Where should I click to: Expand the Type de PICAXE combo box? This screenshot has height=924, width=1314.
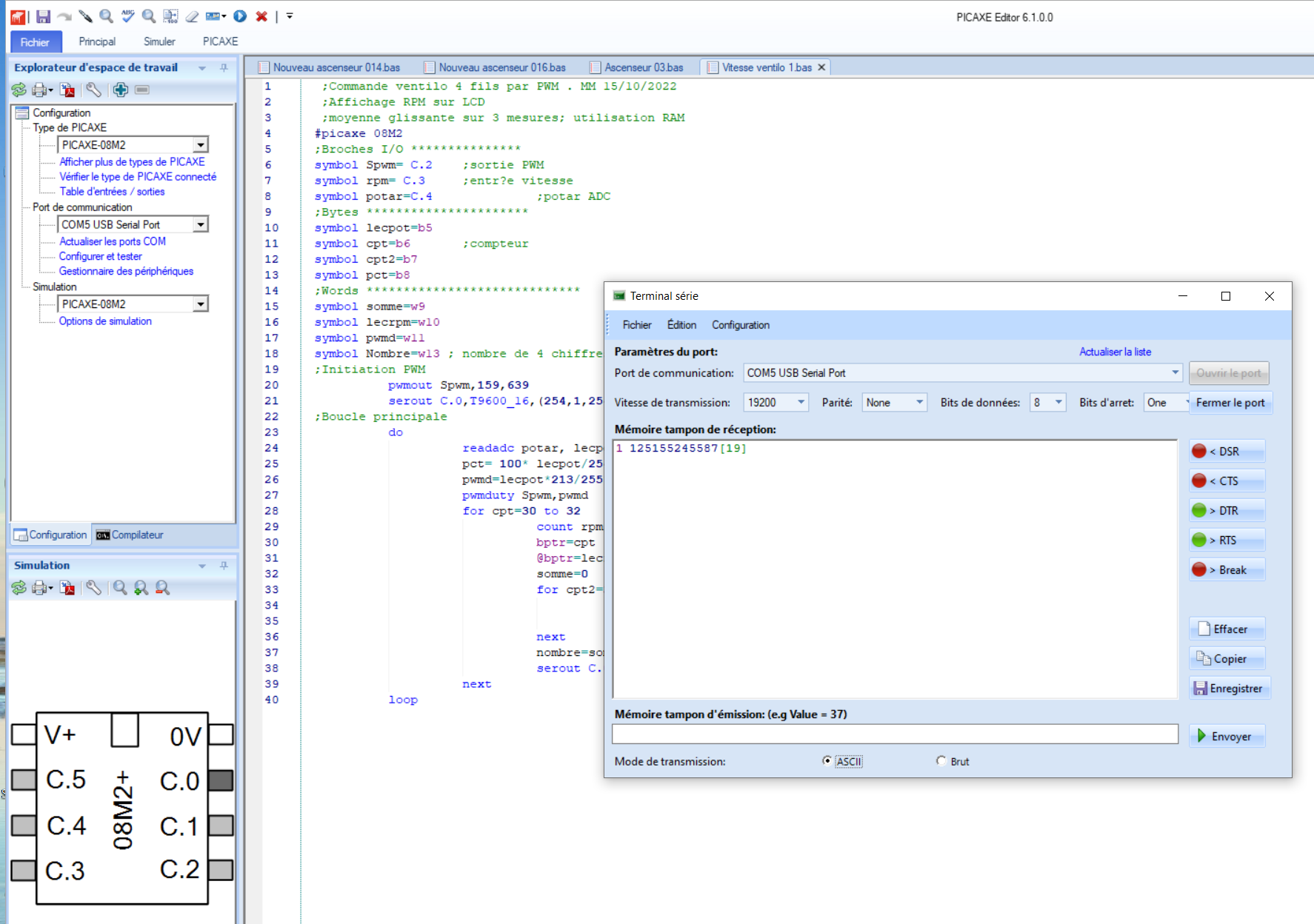(201, 145)
